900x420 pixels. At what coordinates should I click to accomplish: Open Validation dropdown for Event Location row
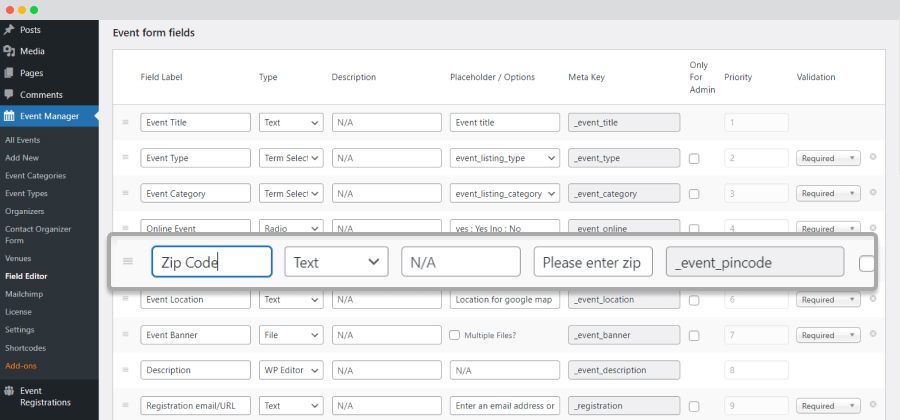(828, 300)
